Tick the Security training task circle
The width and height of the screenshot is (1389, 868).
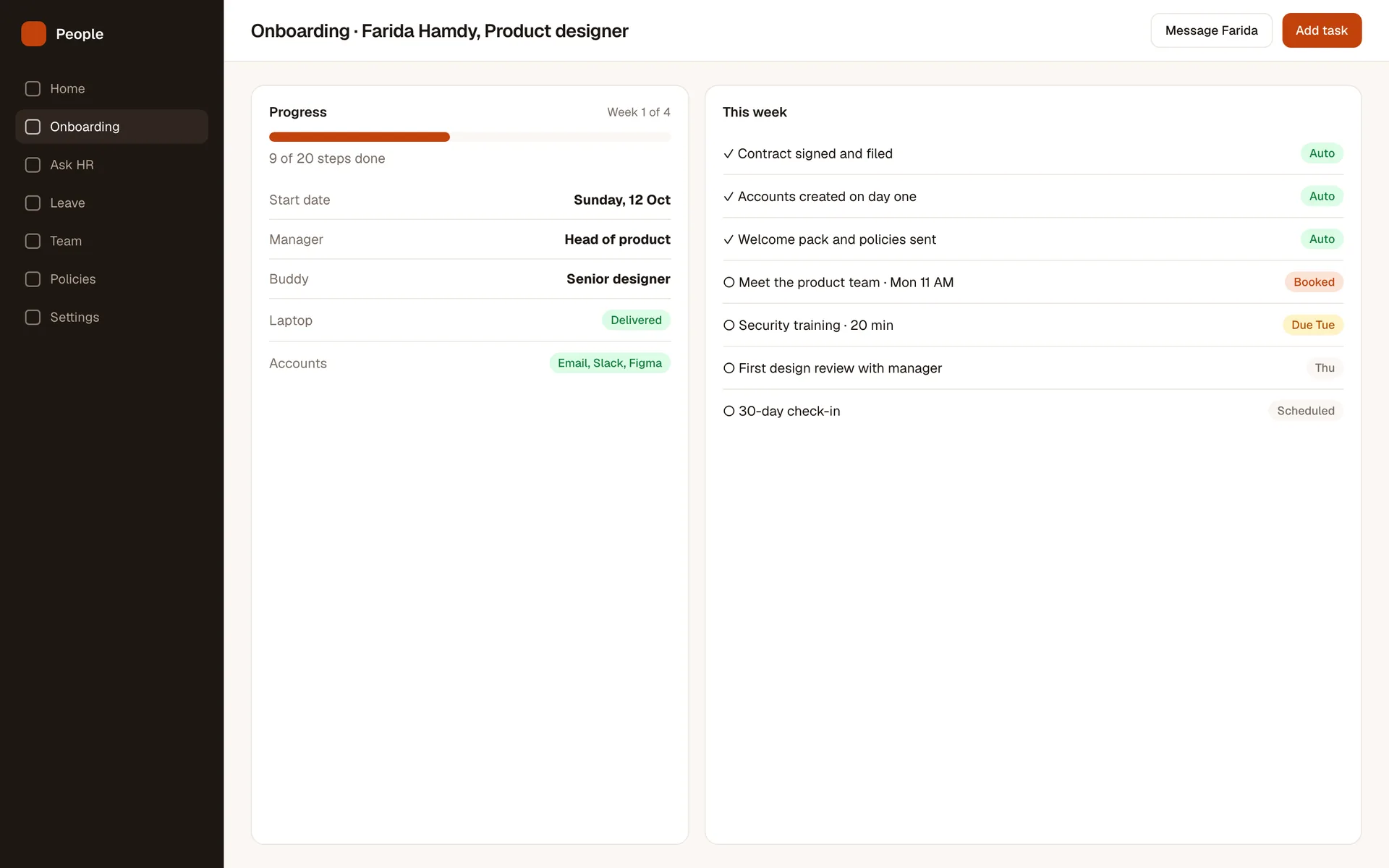(729, 325)
